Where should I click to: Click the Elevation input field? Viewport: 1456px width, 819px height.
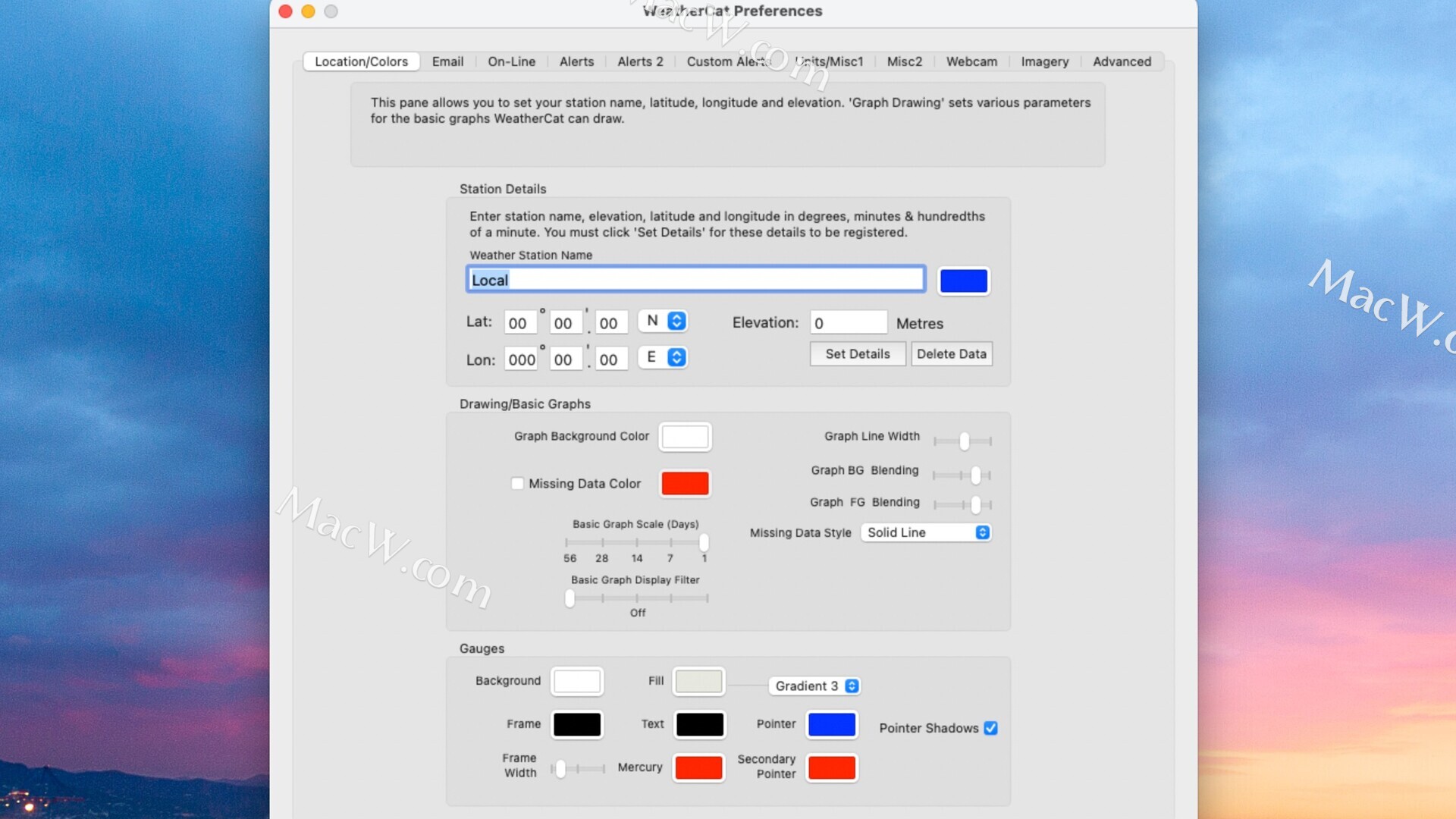(x=848, y=323)
